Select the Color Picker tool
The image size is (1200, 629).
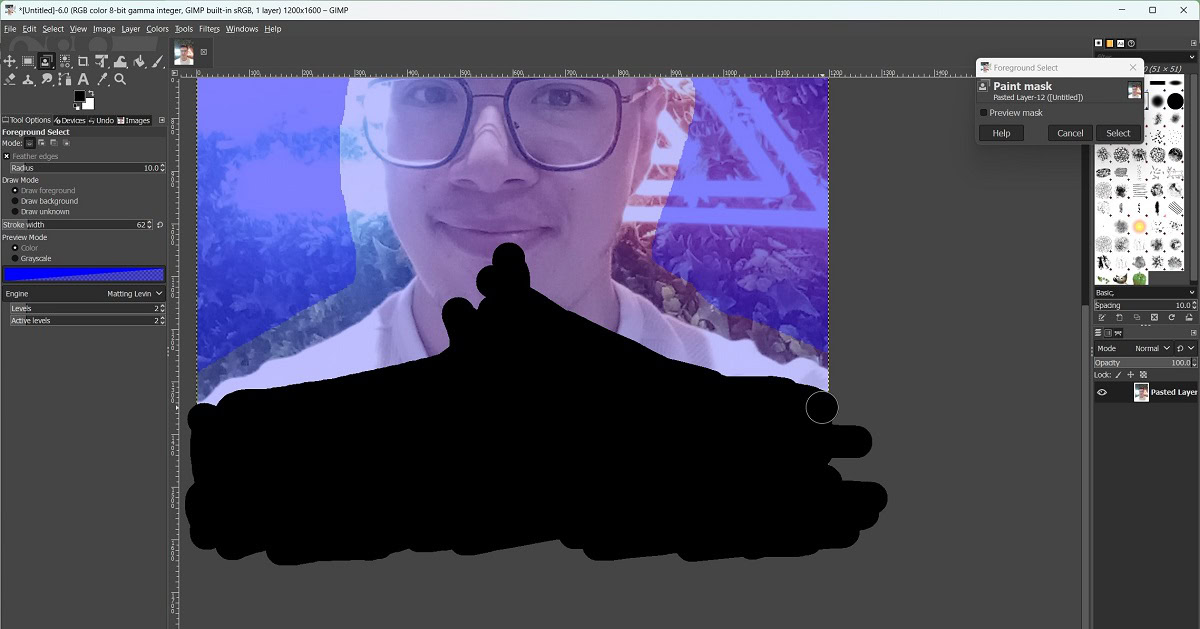[101, 79]
